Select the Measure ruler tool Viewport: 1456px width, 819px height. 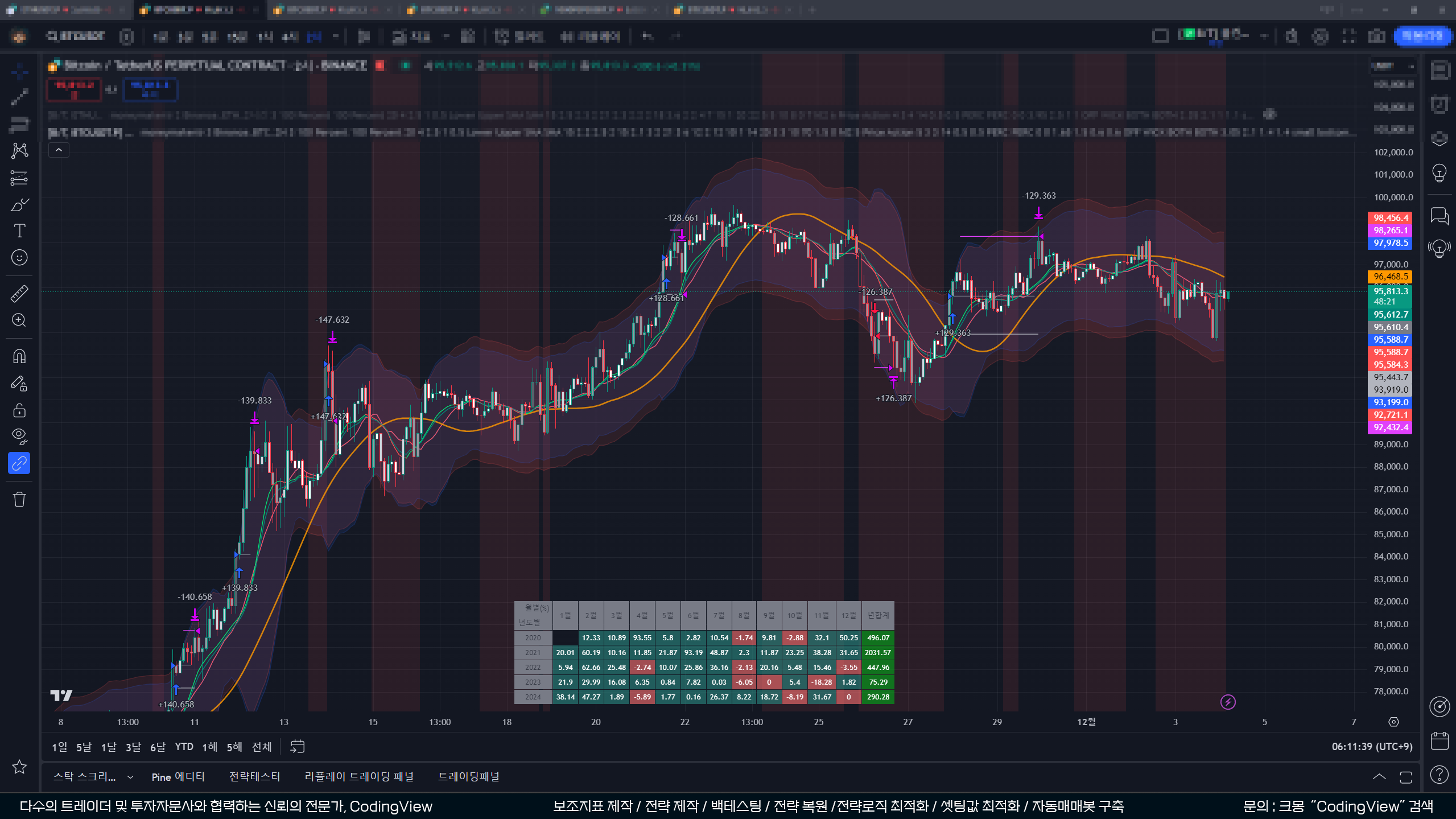19,294
